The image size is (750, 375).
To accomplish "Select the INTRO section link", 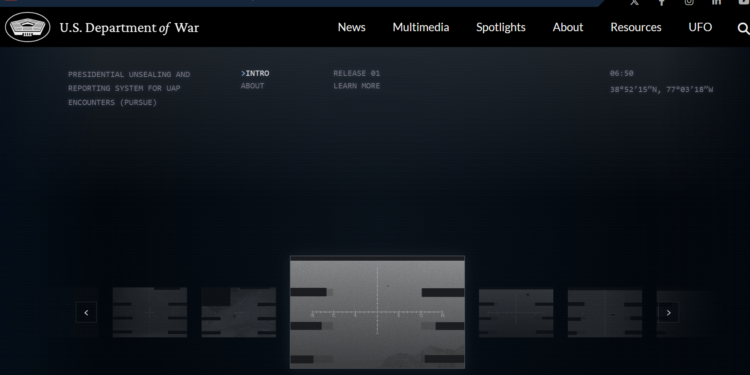I will [255, 73].
